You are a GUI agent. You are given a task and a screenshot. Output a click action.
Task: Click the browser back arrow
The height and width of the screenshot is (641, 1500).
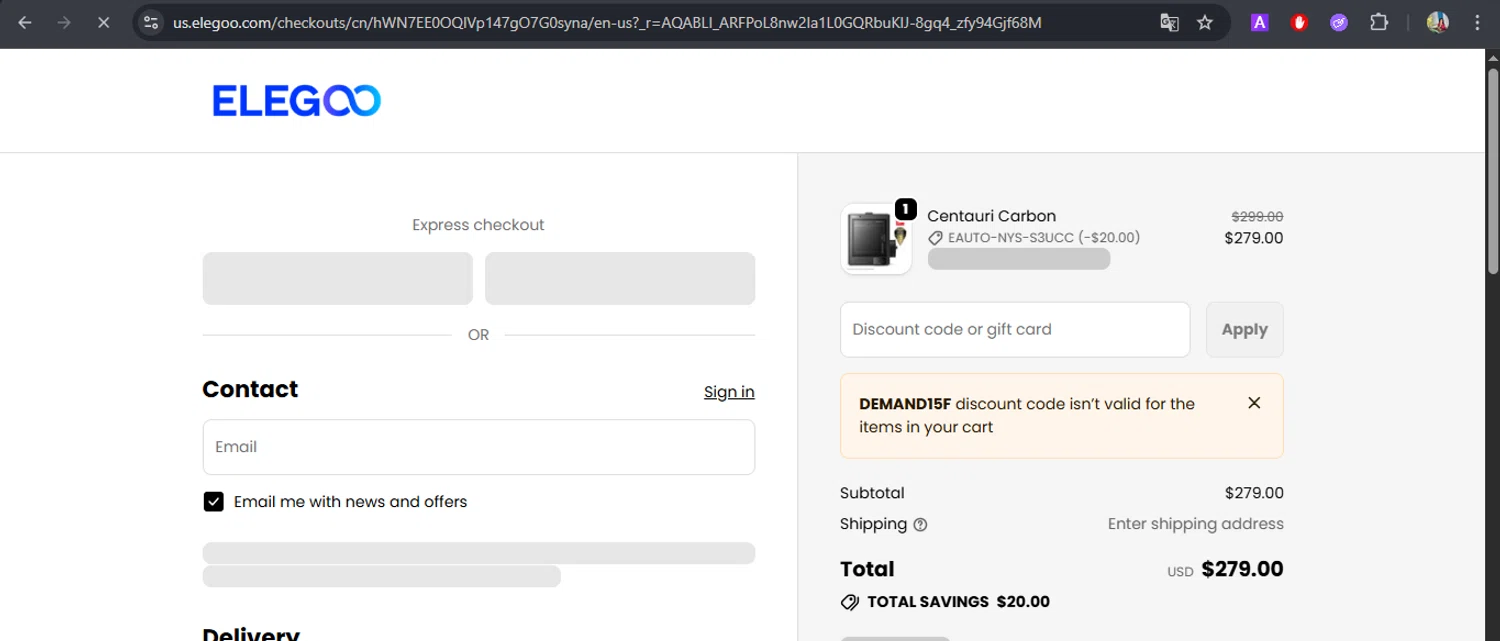coord(25,22)
